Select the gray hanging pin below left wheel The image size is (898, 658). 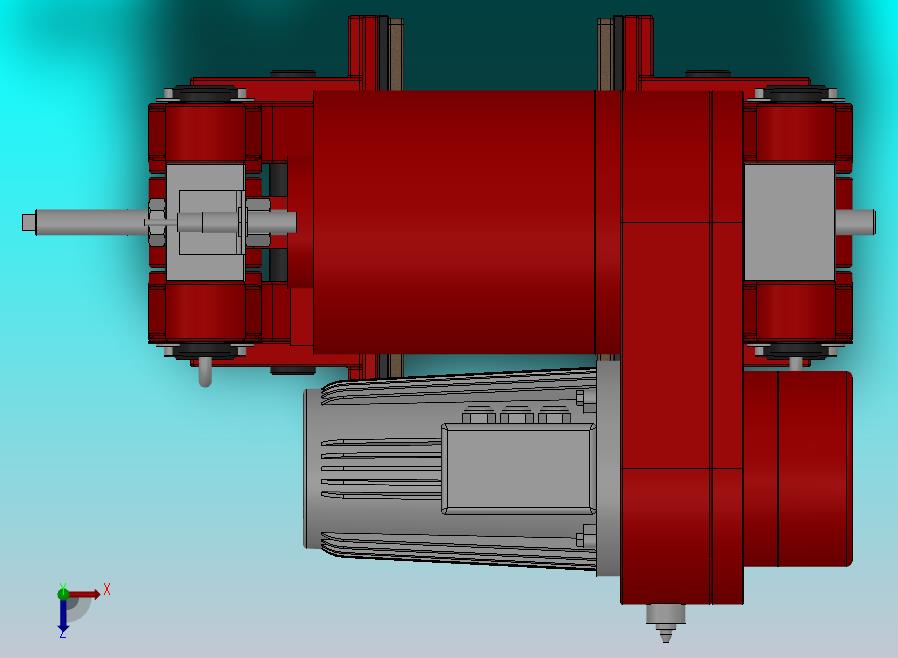point(205,372)
